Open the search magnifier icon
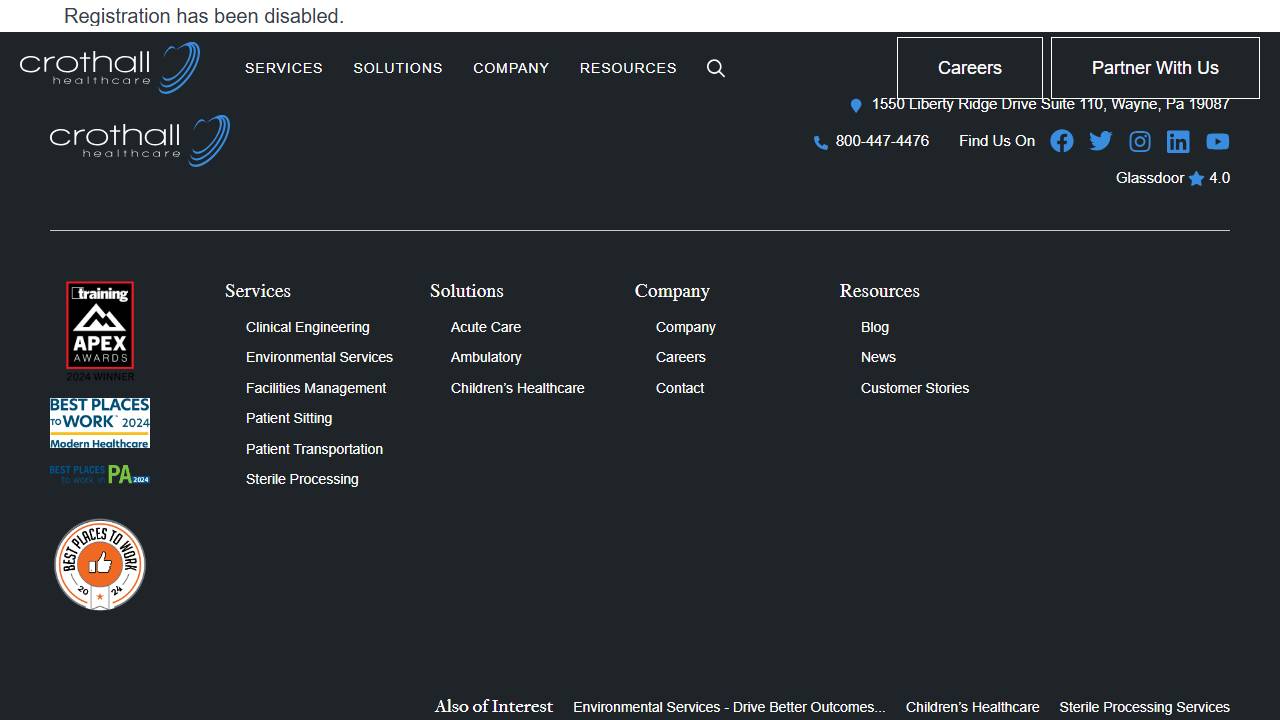 point(716,68)
